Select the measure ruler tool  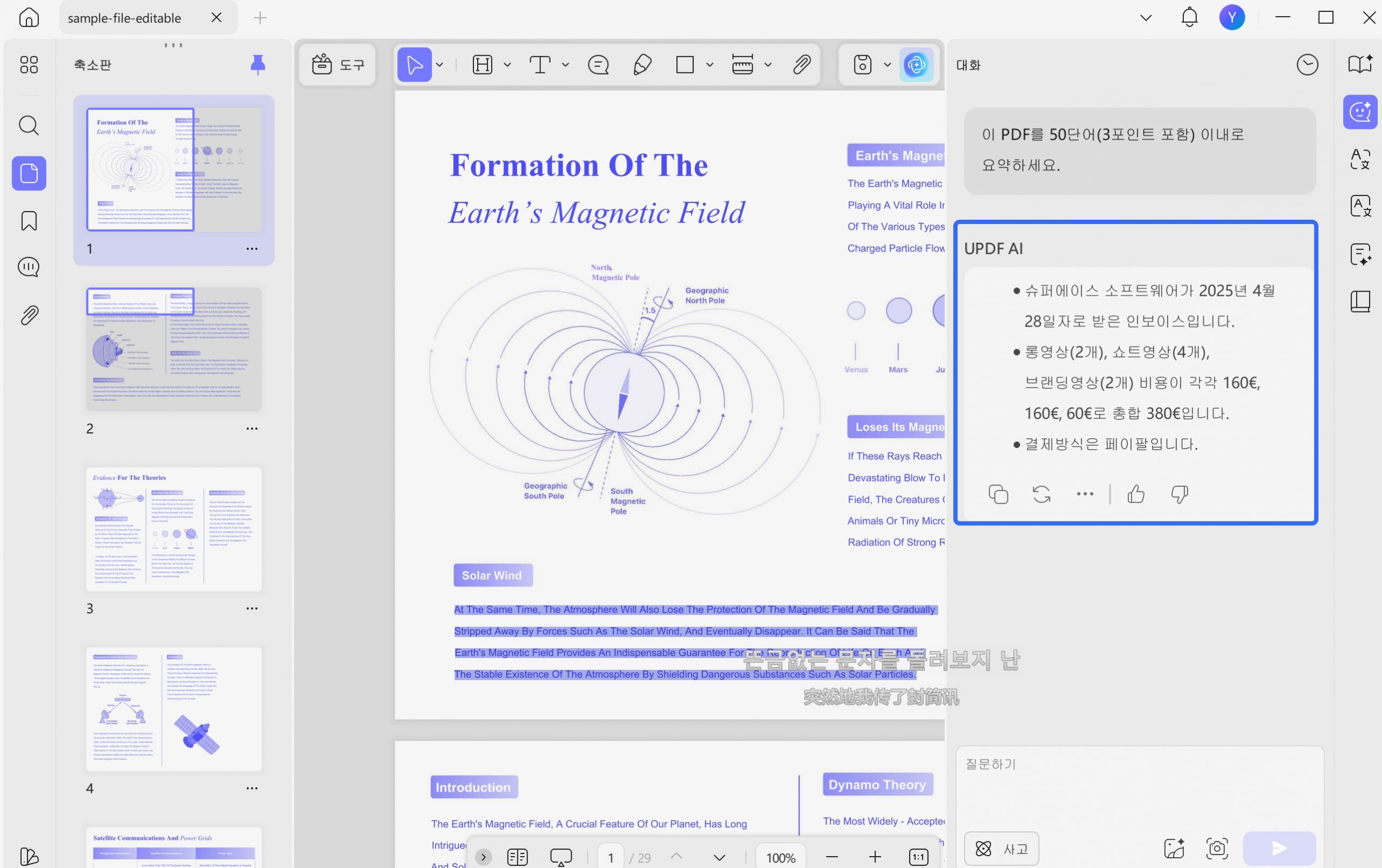pyautogui.click(x=742, y=65)
